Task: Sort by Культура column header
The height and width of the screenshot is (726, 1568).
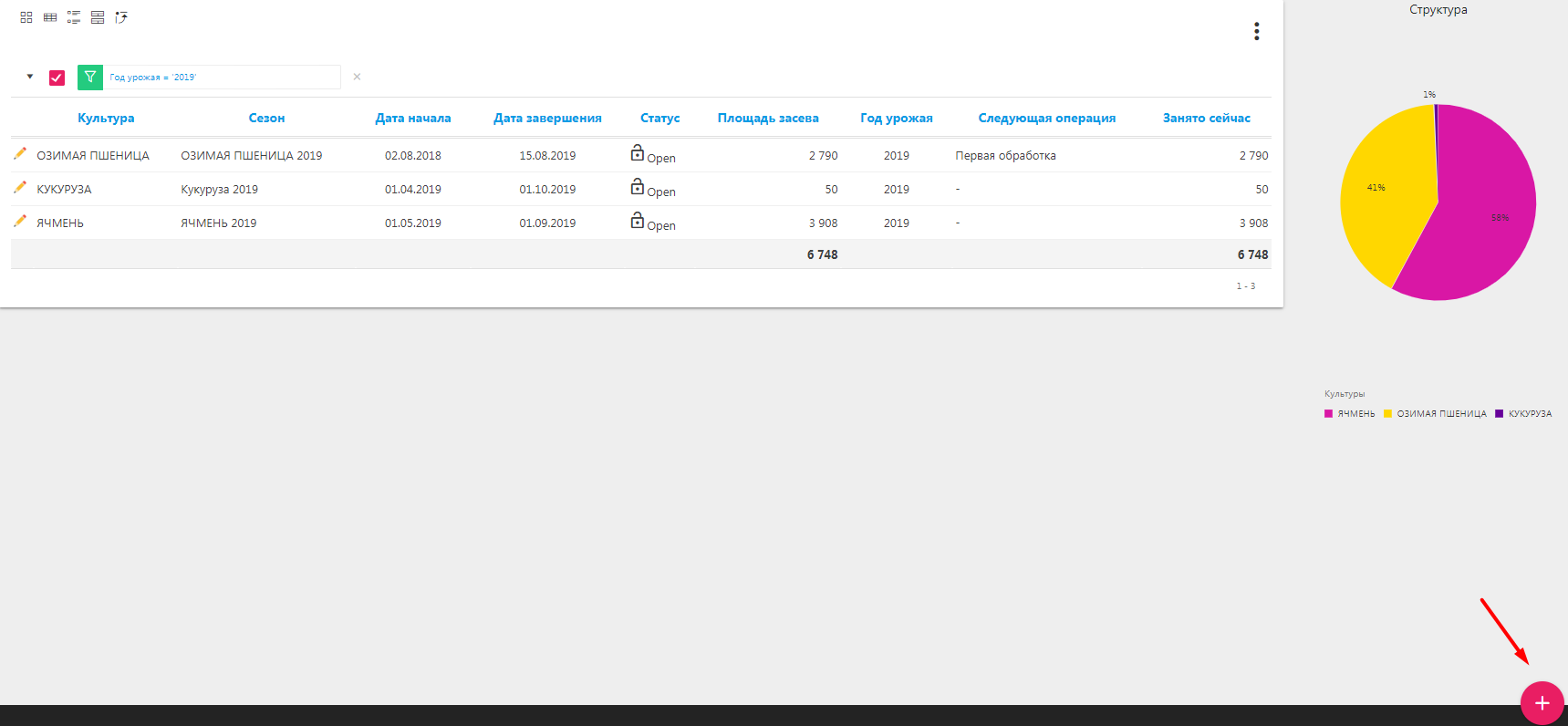Action: tap(106, 119)
